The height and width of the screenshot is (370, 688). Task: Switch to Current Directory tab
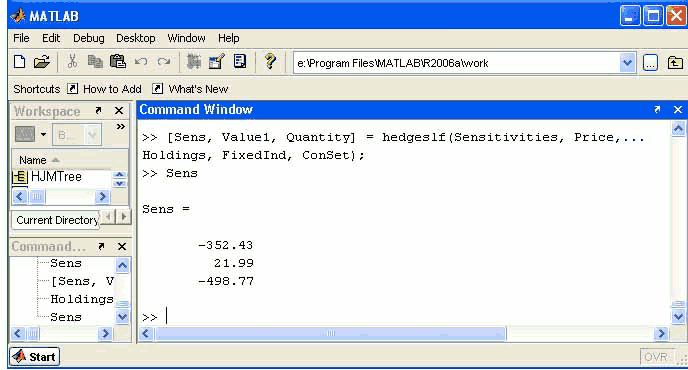tap(57, 220)
